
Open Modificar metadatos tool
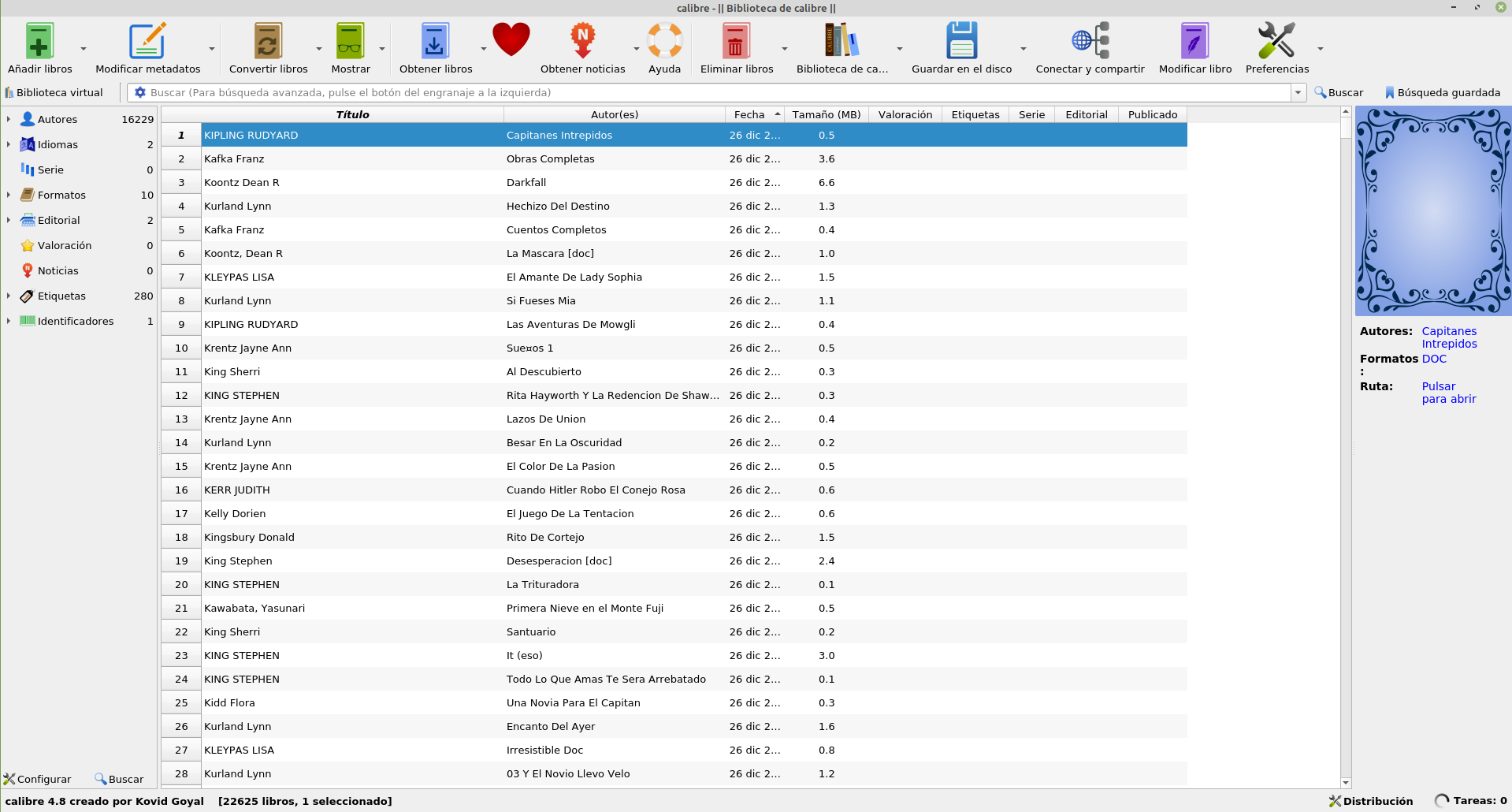[x=147, y=41]
